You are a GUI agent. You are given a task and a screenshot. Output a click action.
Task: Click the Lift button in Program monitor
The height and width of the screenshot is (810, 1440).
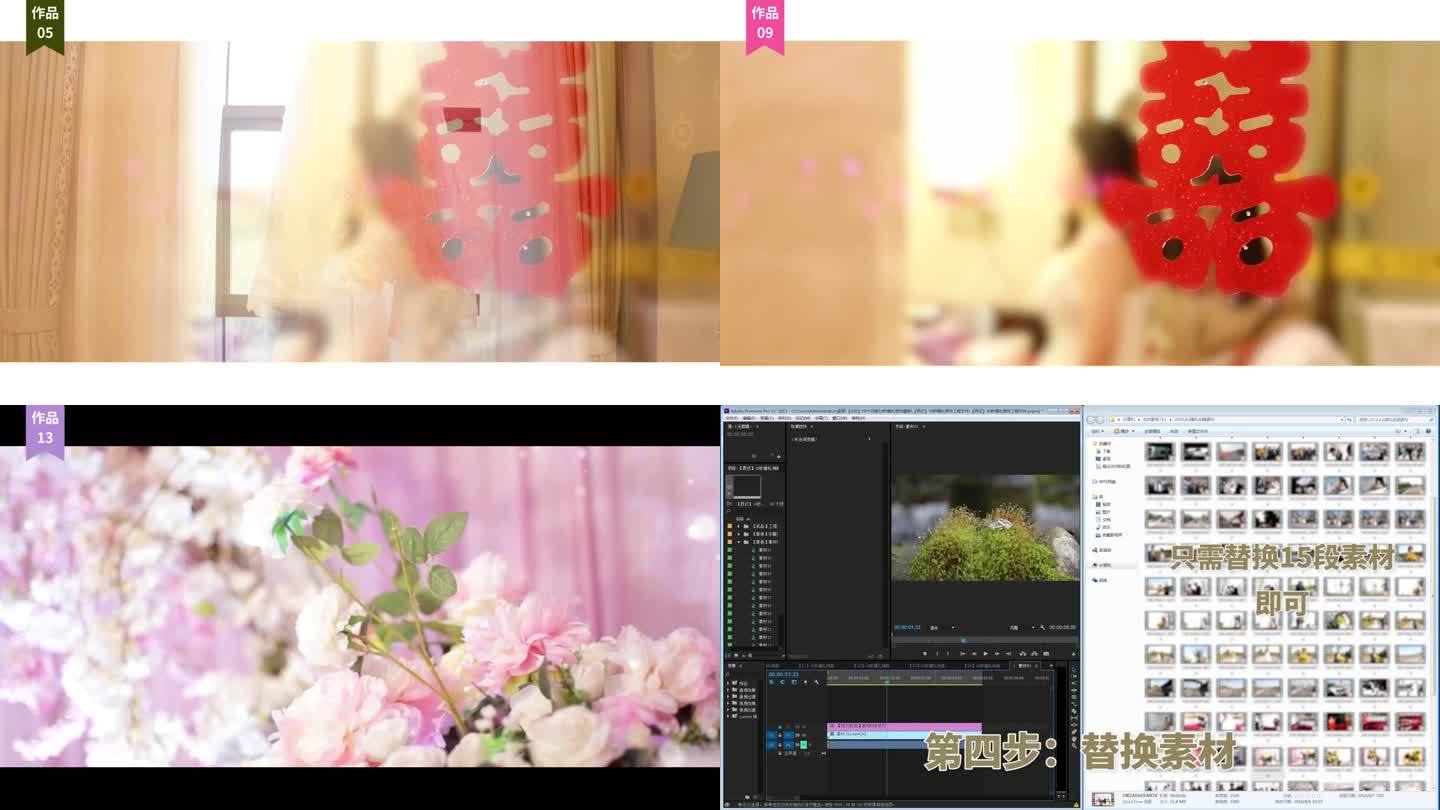1023,654
